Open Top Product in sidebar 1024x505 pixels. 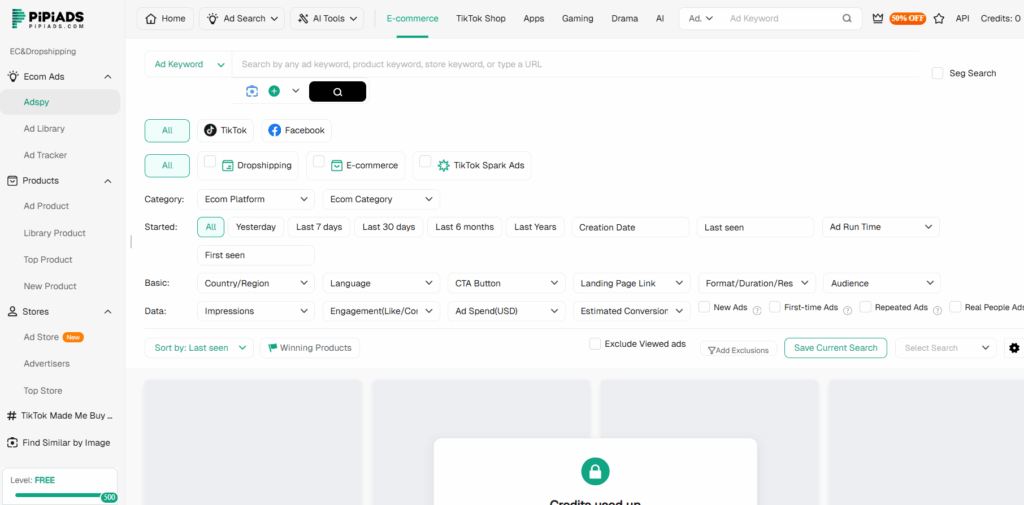48,259
